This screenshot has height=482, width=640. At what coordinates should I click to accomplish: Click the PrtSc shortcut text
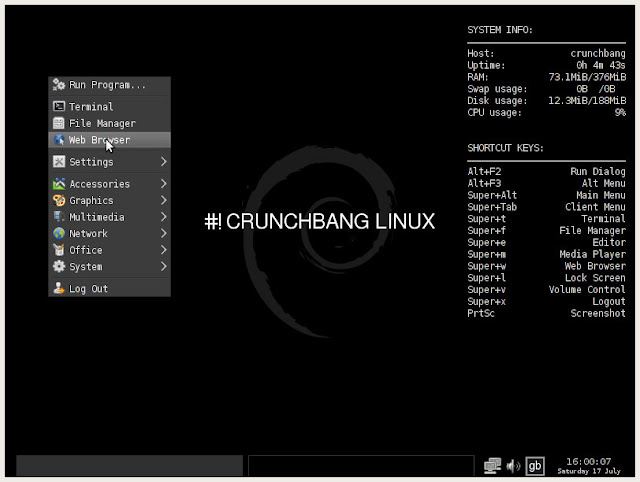click(x=481, y=313)
